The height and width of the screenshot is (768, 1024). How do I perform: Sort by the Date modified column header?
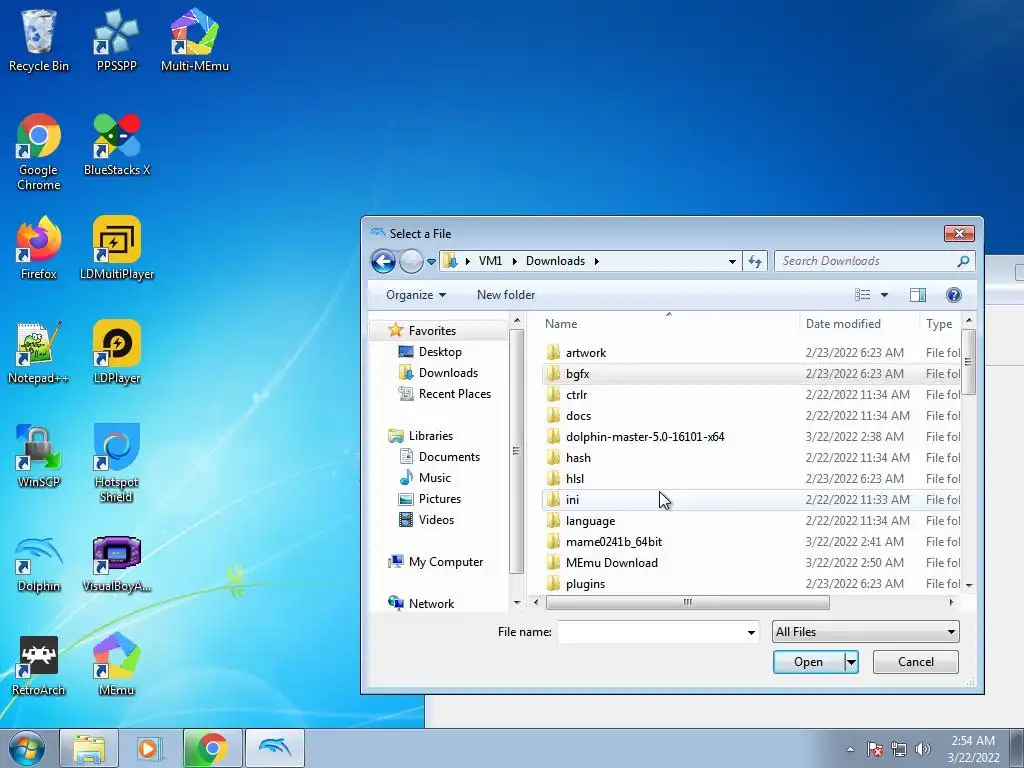(858, 324)
